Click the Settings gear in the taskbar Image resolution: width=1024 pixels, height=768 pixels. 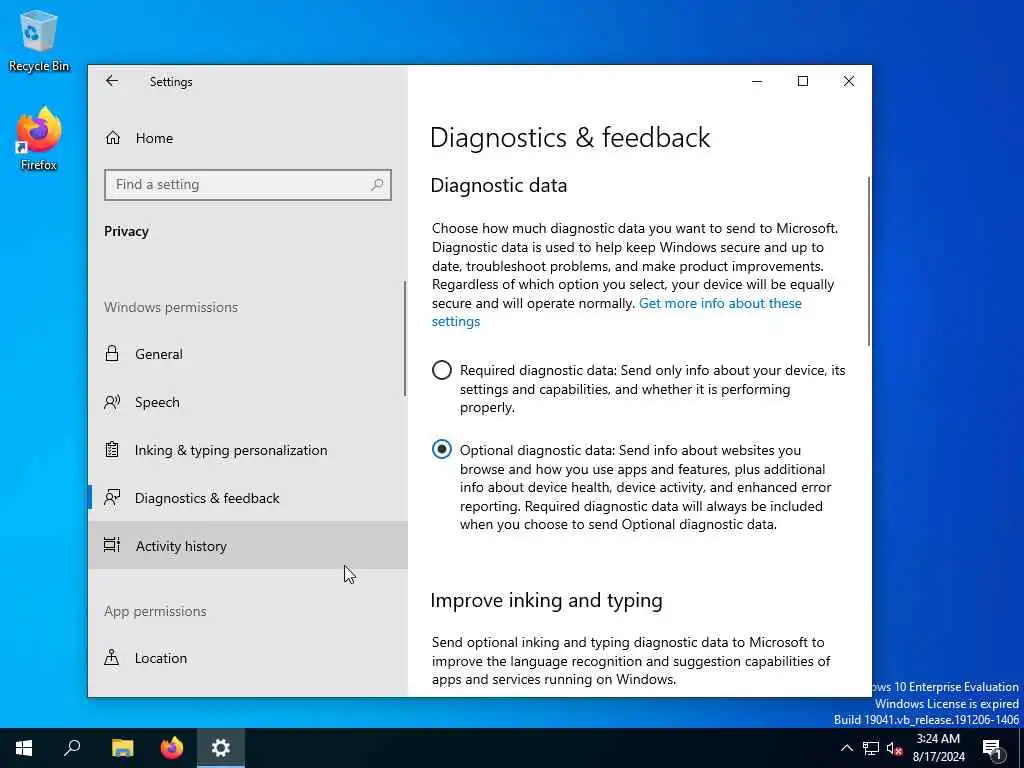(221, 748)
